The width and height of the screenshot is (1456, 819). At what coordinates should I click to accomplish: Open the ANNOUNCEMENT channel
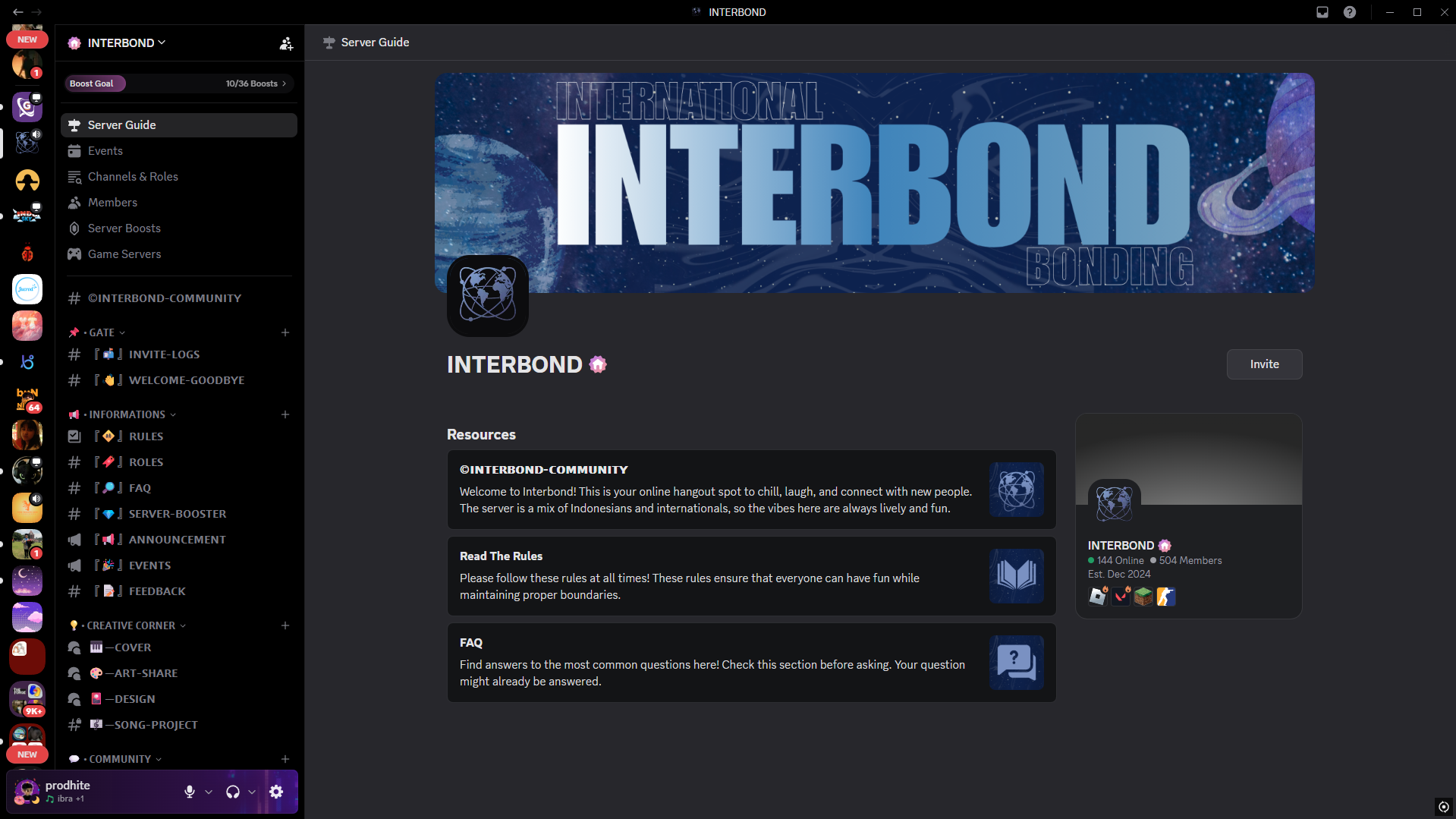[179, 540]
